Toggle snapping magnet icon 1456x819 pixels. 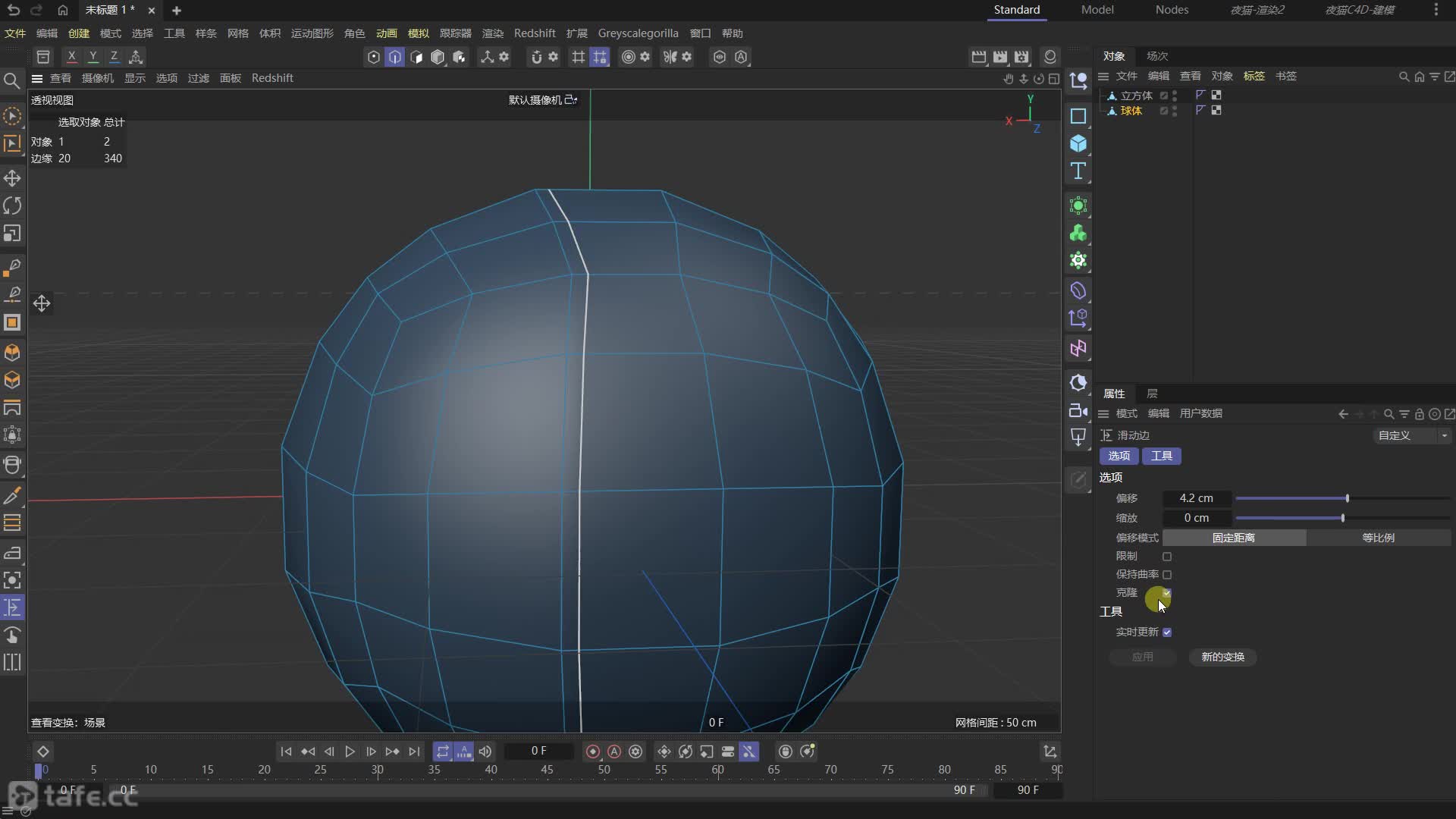point(536,57)
